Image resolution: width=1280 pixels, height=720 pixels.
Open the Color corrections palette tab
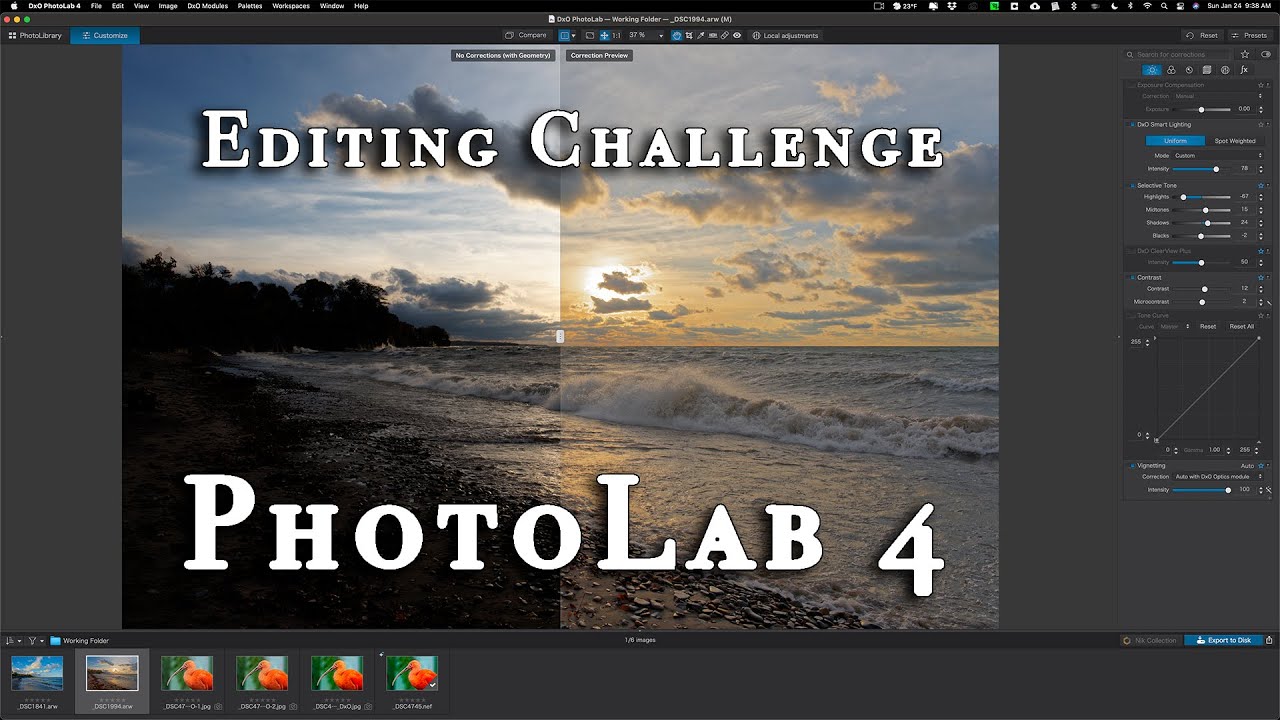click(1171, 70)
